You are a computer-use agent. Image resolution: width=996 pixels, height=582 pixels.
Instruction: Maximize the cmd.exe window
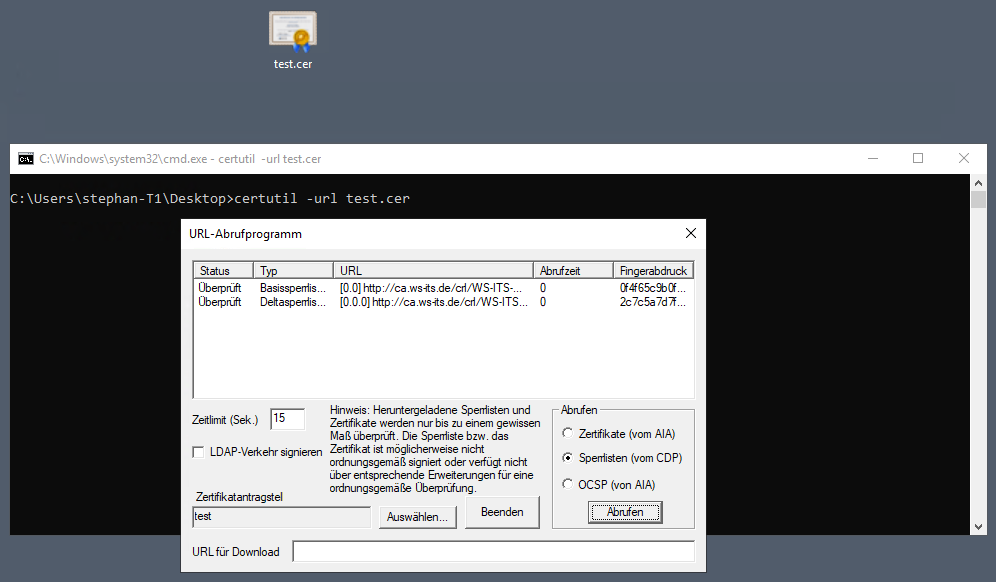click(x=918, y=159)
